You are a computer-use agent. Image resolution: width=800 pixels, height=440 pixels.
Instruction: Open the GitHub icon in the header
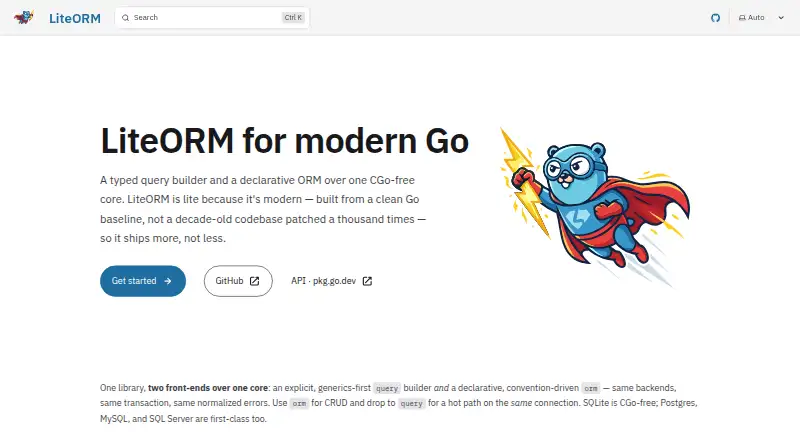715,18
